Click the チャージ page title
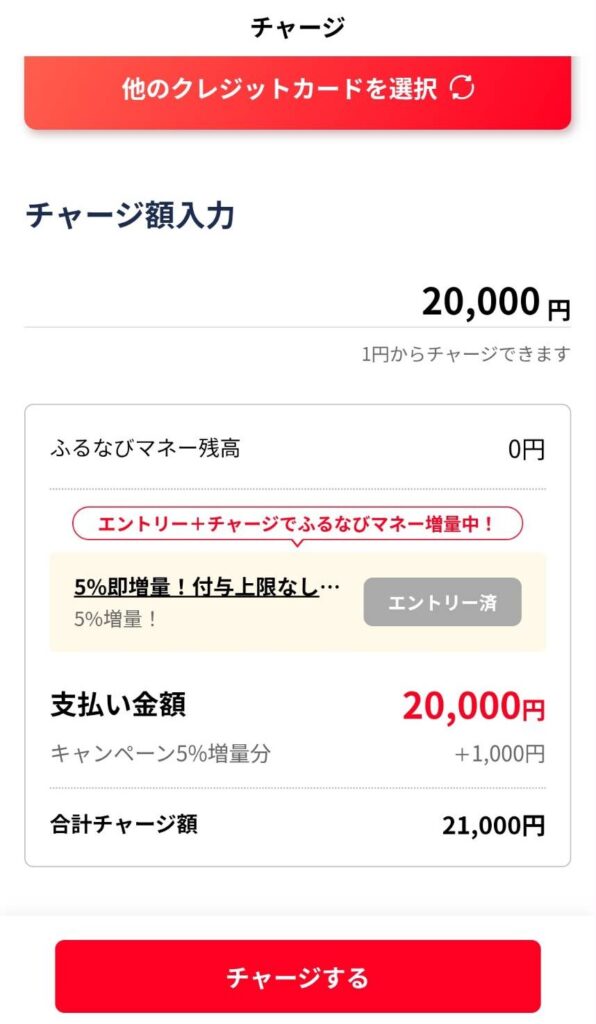This screenshot has width=596, height=1024. pos(298,27)
